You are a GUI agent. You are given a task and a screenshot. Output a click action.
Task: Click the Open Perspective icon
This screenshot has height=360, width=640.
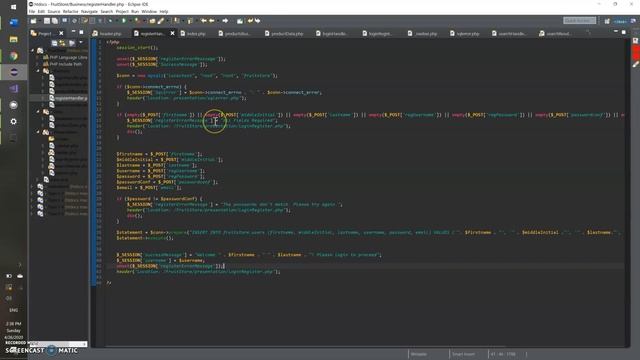(607, 21)
